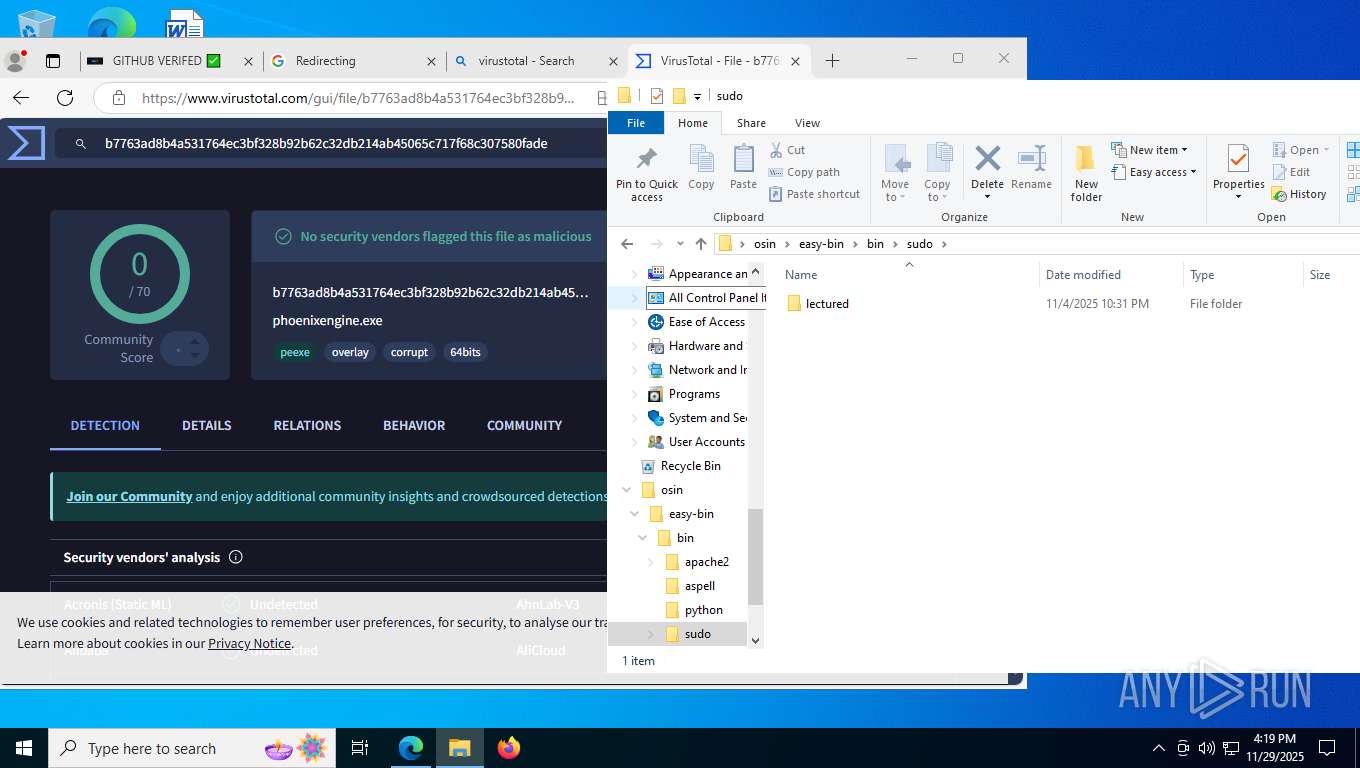Click Copy path in ribbon

pyautogui.click(x=804, y=172)
